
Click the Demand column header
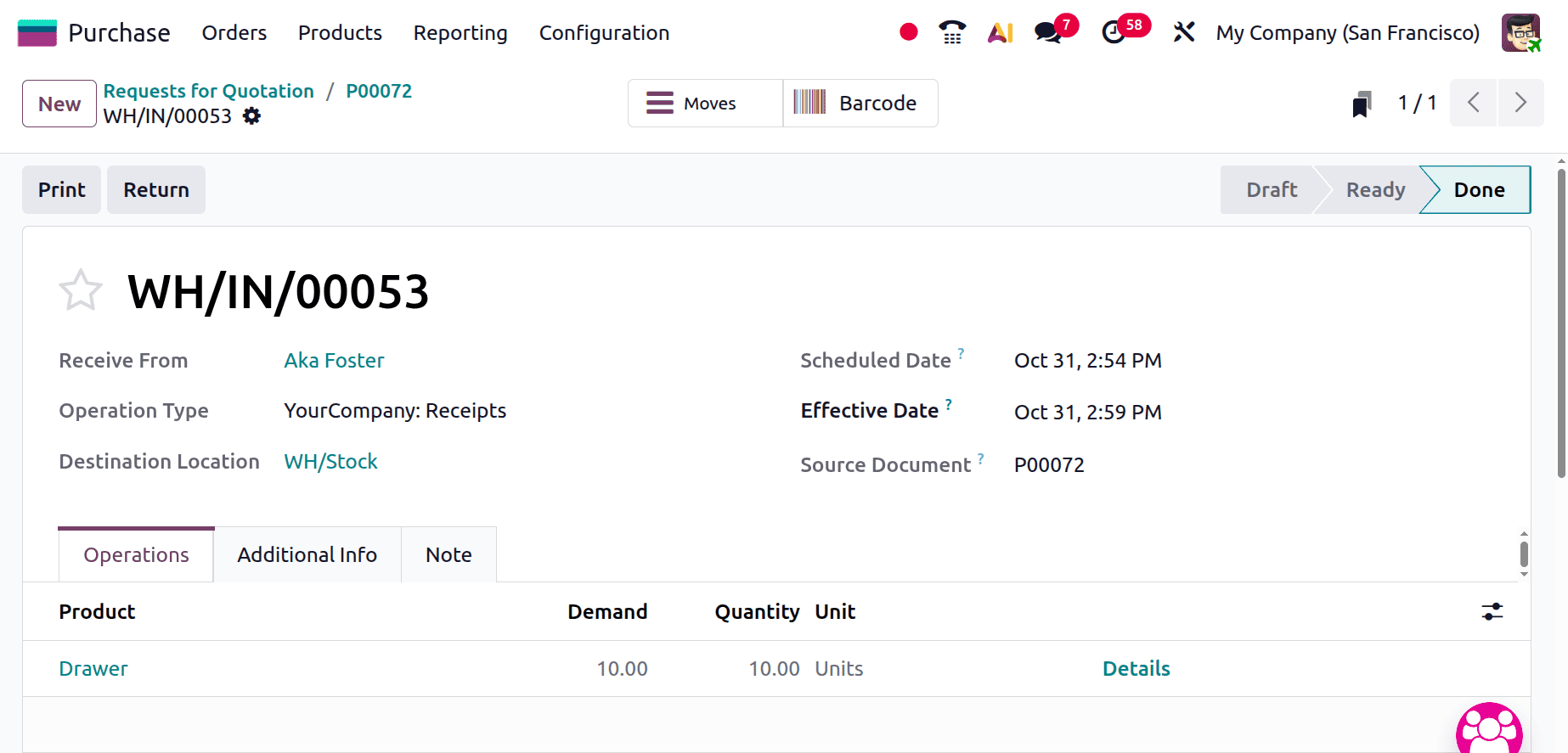[x=607, y=612]
